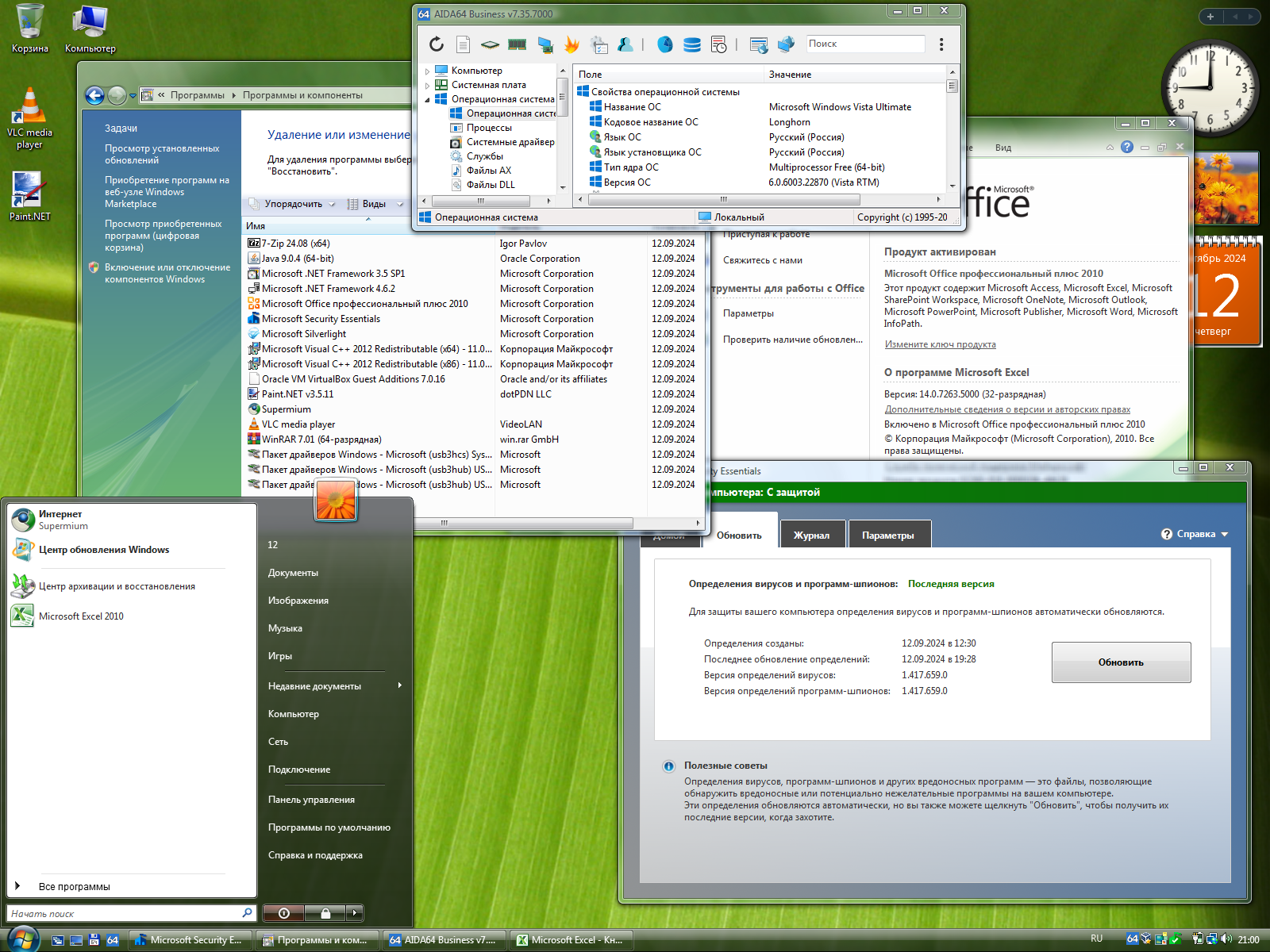1270x952 pixels.
Task: Click the Microsoft Excel taskbar button
Action: 571,940
